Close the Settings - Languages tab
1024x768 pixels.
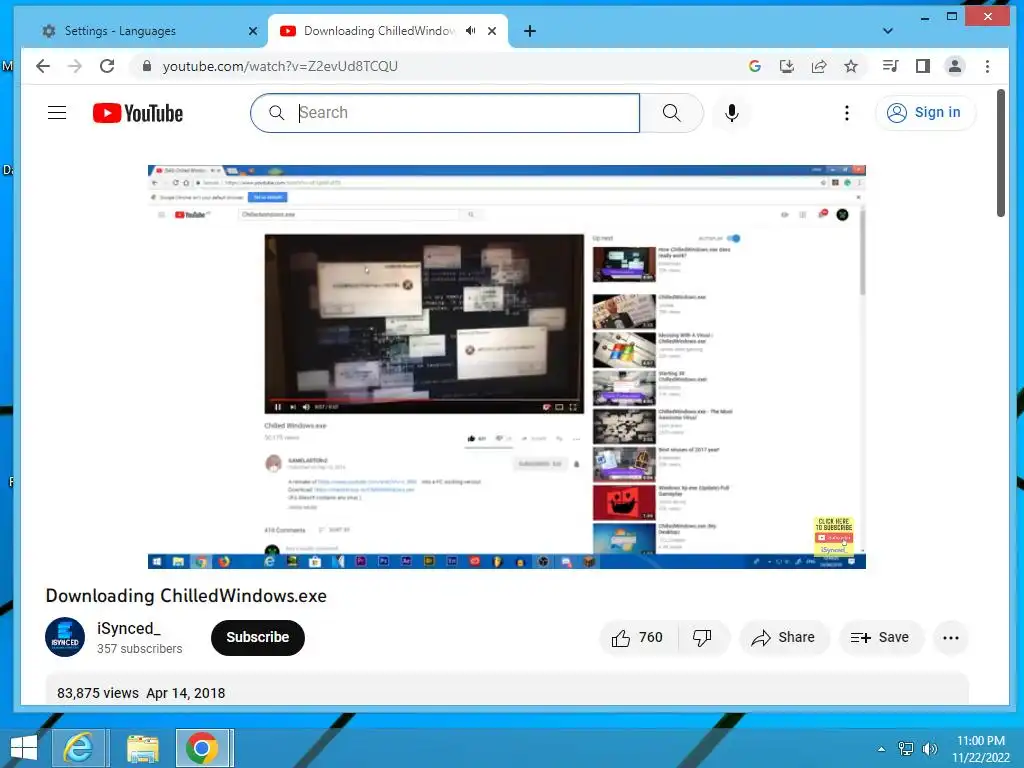click(253, 31)
